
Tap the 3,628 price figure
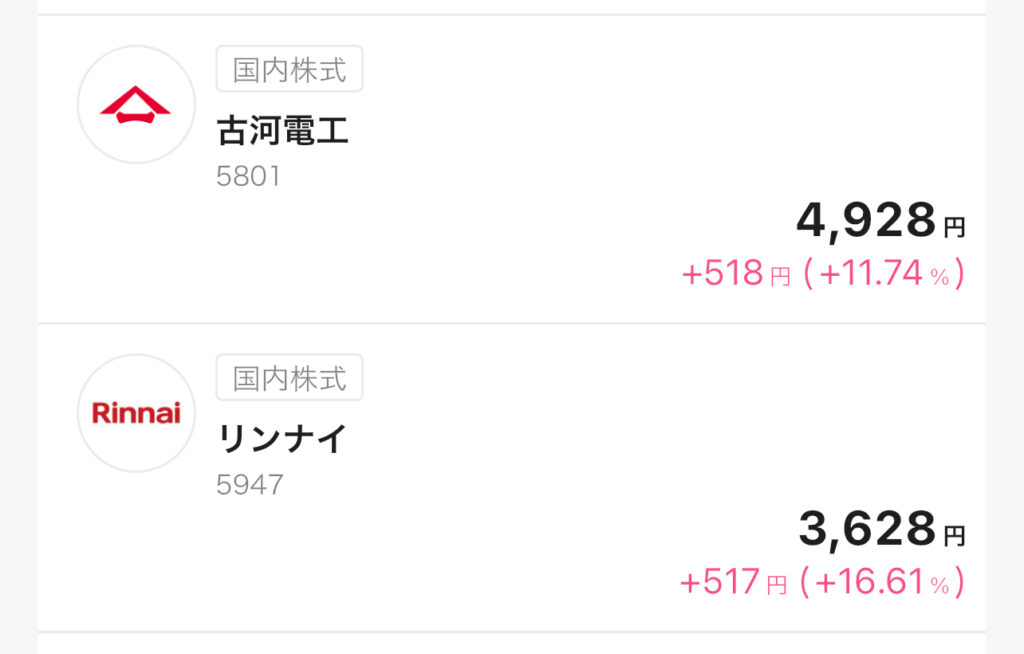coord(867,529)
